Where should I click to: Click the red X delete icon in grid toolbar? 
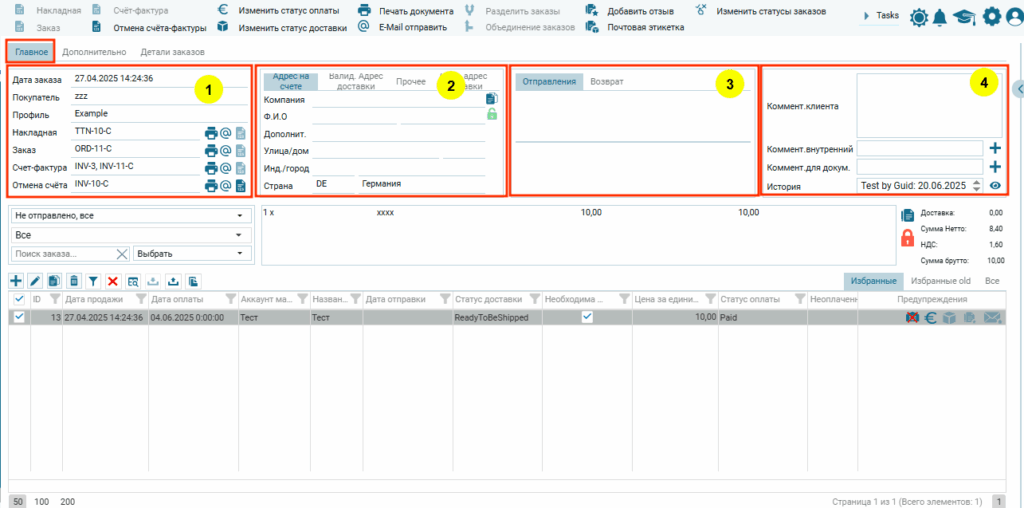tap(113, 282)
